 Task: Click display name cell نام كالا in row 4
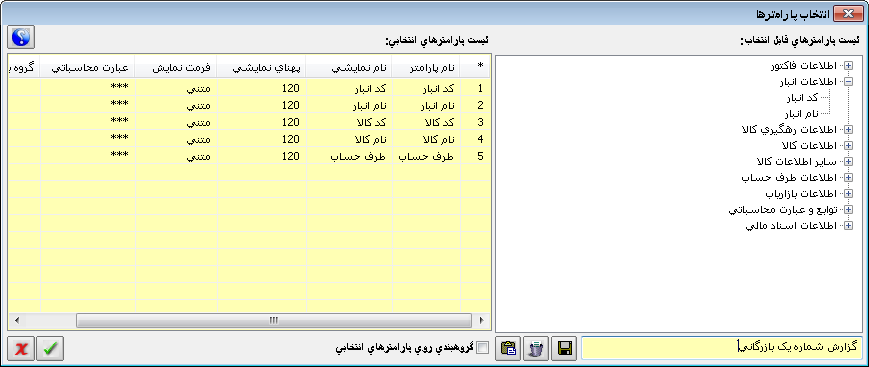coord(349,139)
